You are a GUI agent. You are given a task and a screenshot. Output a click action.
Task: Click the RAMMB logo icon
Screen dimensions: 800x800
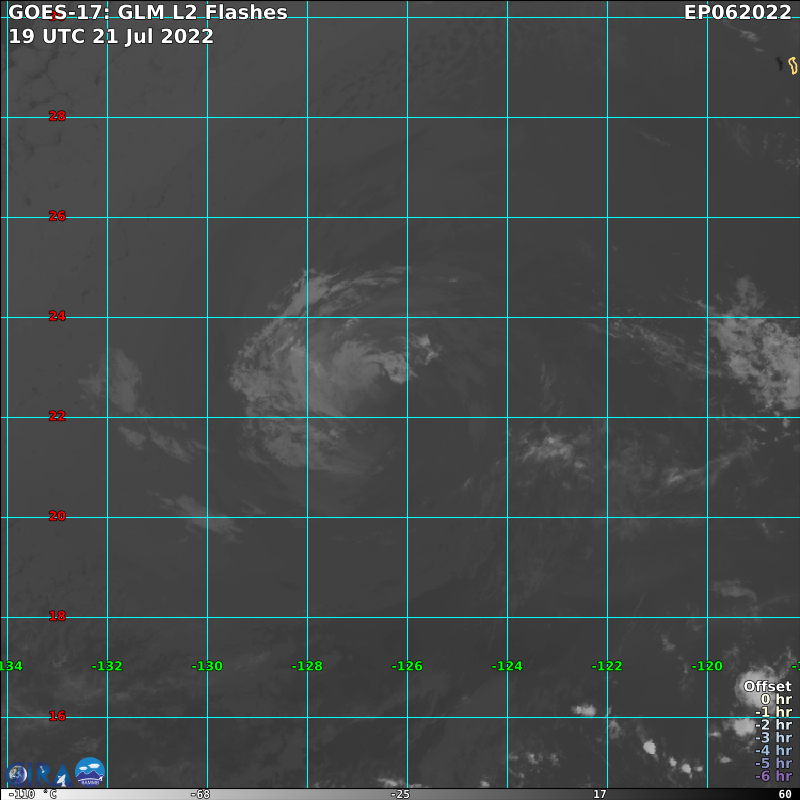(90, 771)
